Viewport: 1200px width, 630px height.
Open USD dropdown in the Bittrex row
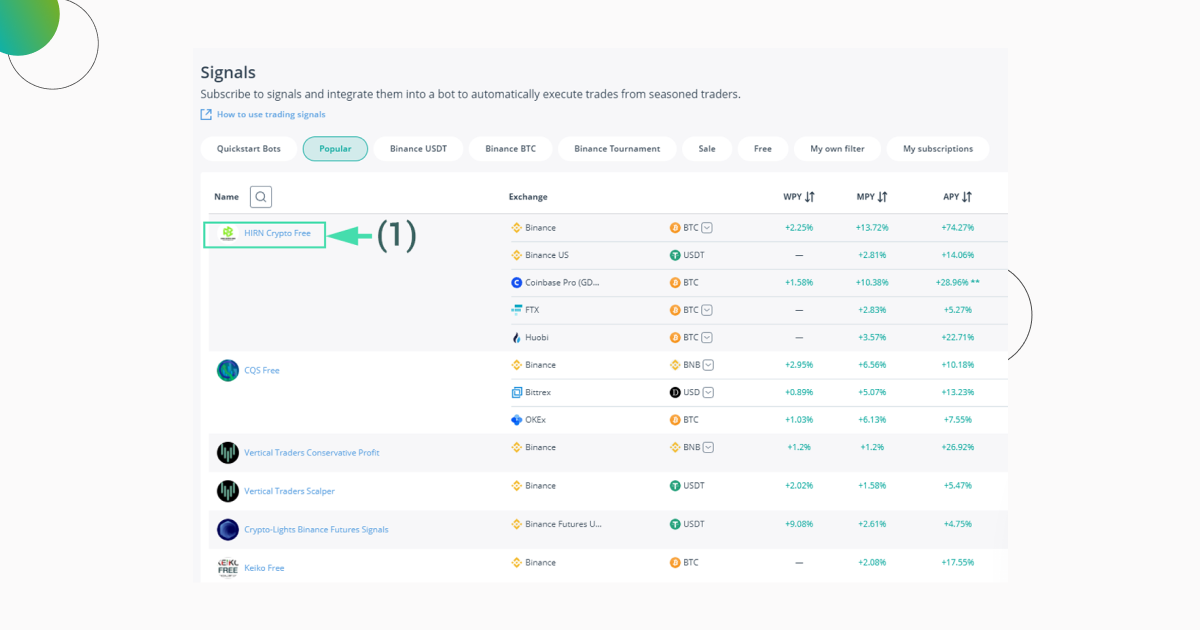[708, 392]
